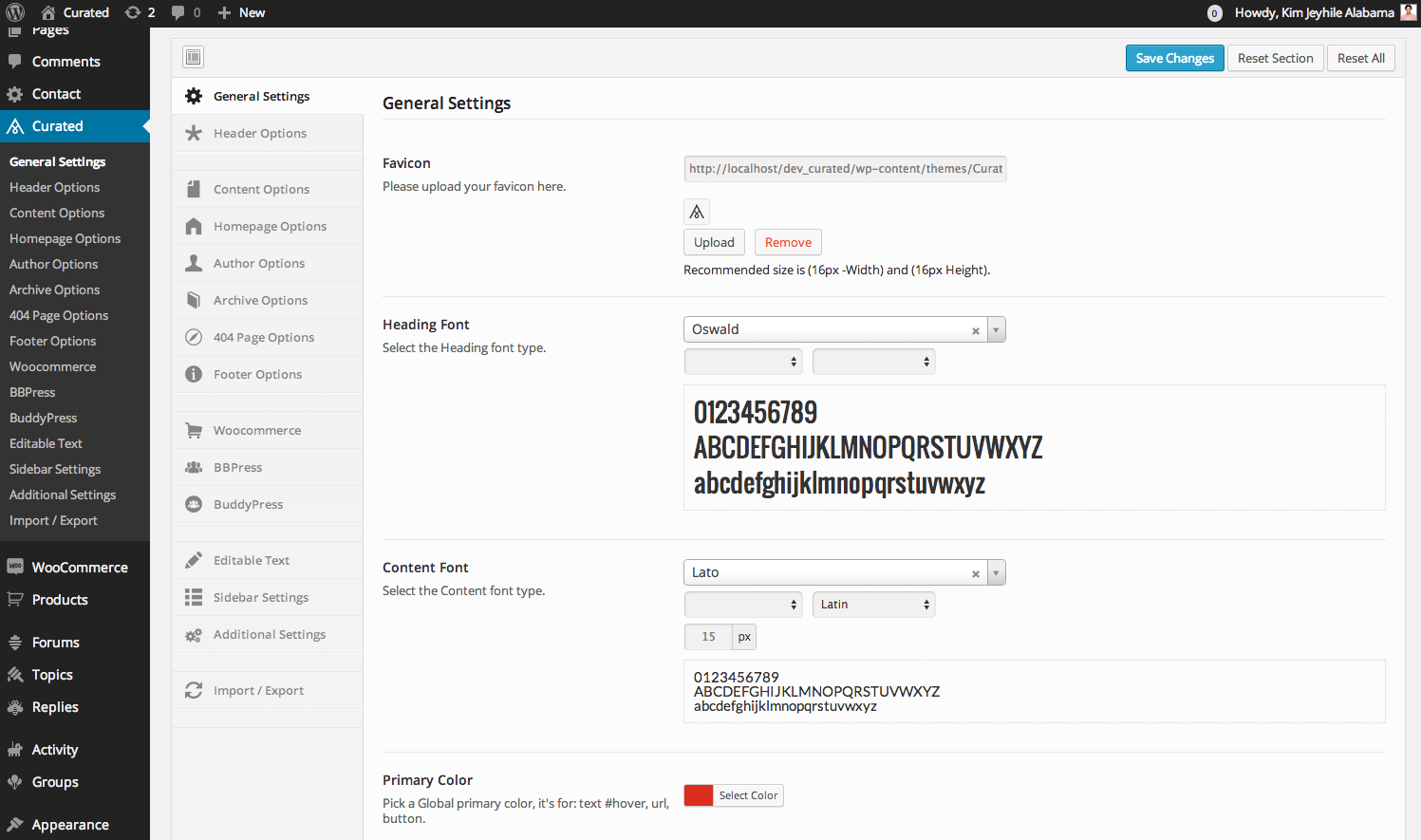Open the Heading Font weight select
Screen dimensions: 1421x840
(x=743, y=362)
